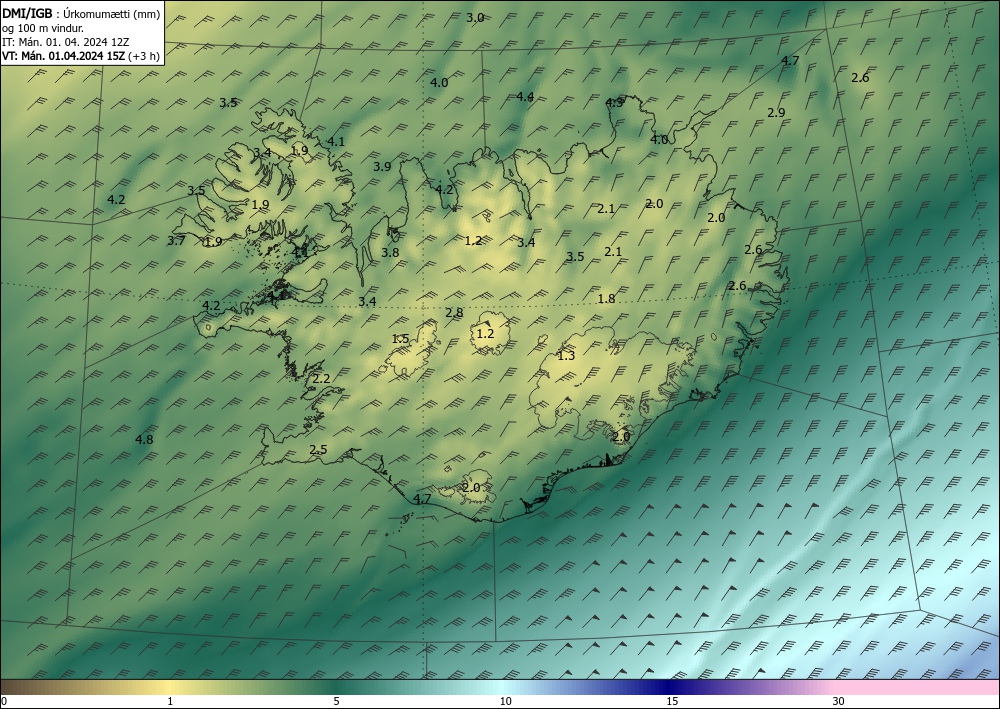Click the 4.8 value over the ocean

click(144, 439)
